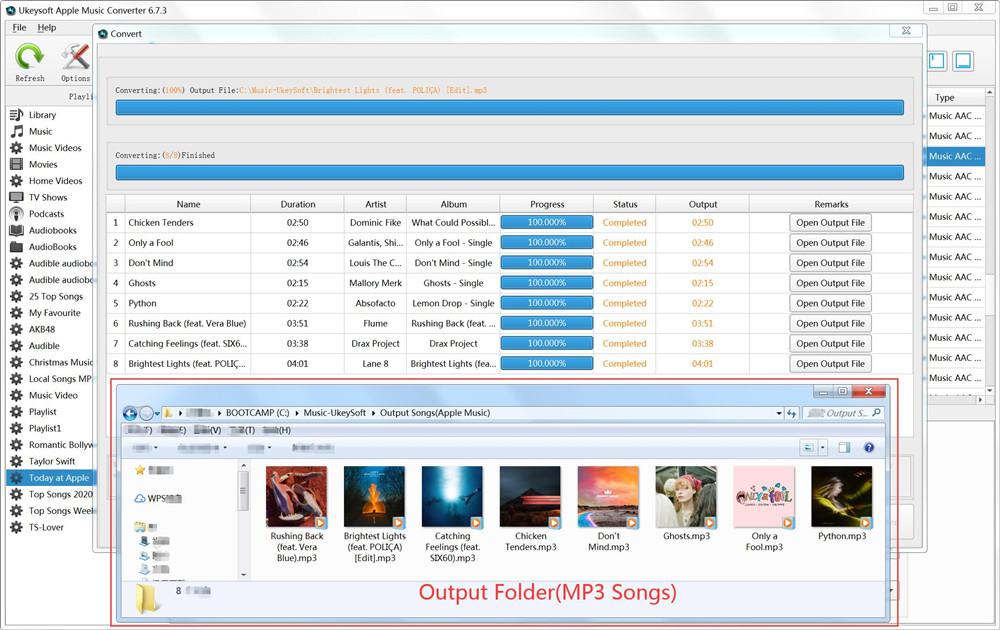This screenshot has height=630, width=1000.
Task: Select Catching Feelings (feat. SIX60).mp3 thumbnail
Action: pyautogui.click(x=452, y=497)
